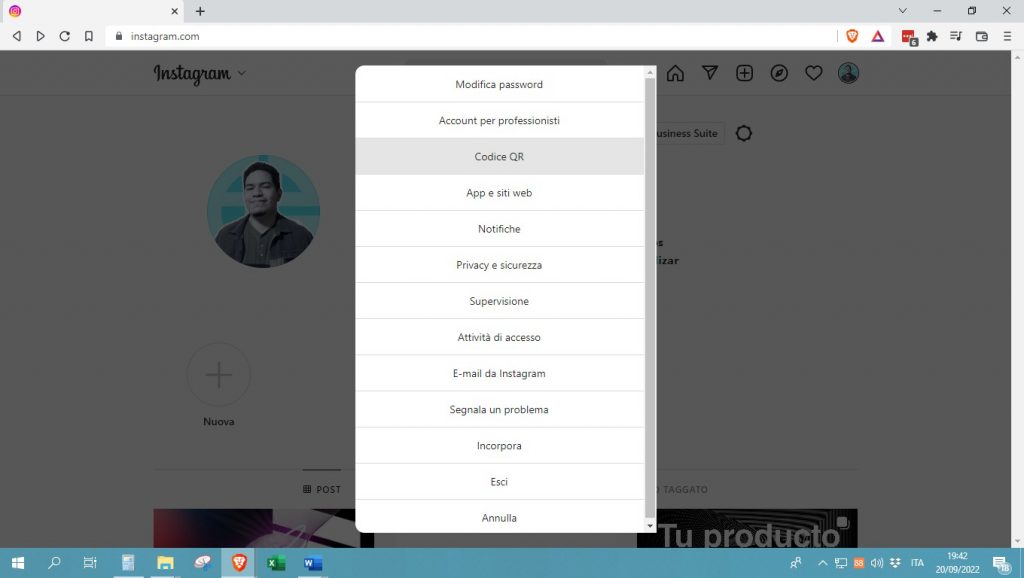
Task: Open Instagram home feed icon
Action: click(x=675, y=73)
